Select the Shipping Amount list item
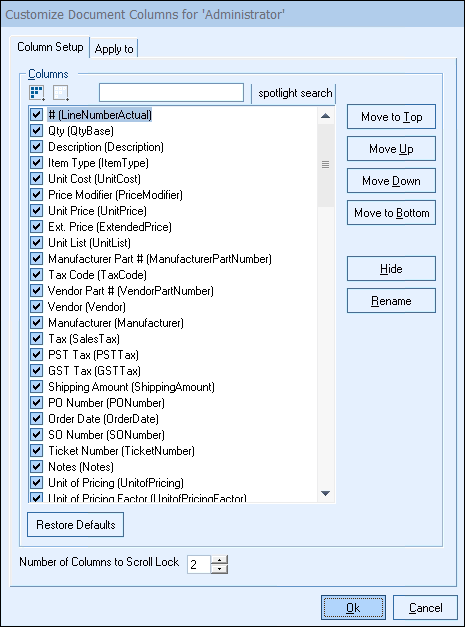 pyautogui.click(x=131, y=387)
